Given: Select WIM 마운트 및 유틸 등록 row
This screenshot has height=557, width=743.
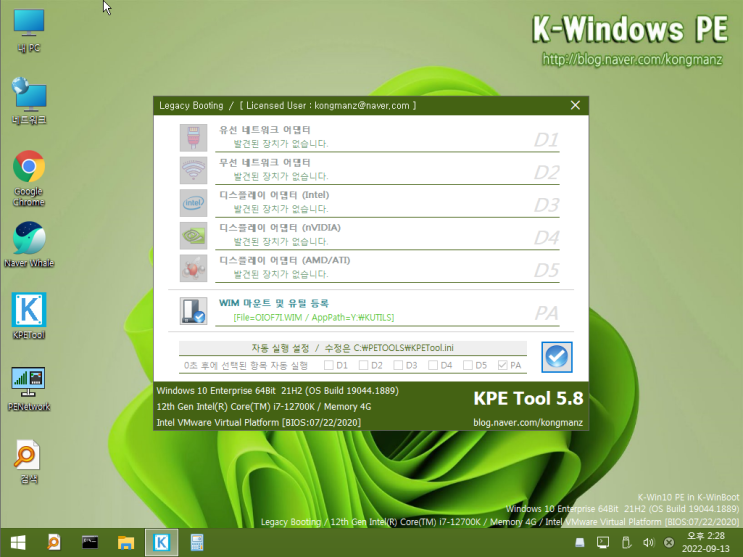Looking at the screenshot, I should click(387, 311).
